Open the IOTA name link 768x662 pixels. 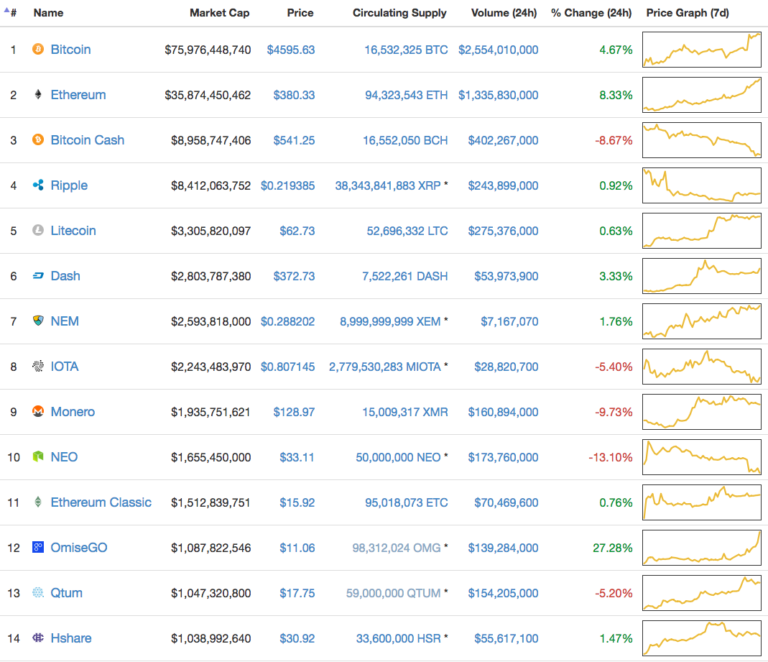pos(64,366)
